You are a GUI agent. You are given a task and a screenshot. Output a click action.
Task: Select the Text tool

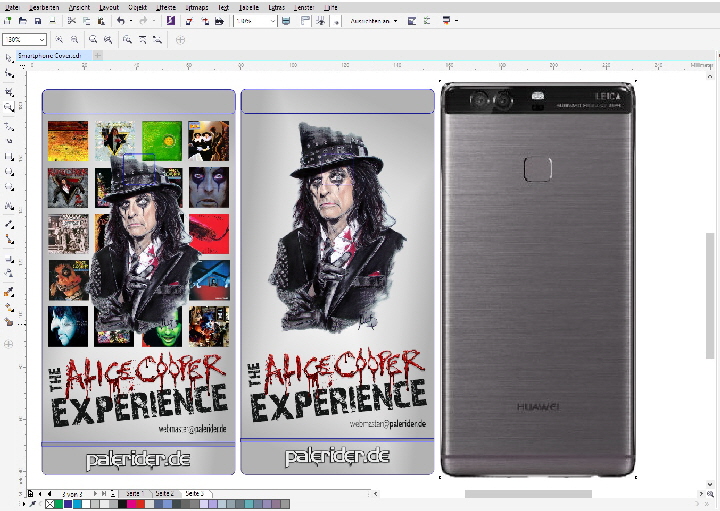(9, 206)
